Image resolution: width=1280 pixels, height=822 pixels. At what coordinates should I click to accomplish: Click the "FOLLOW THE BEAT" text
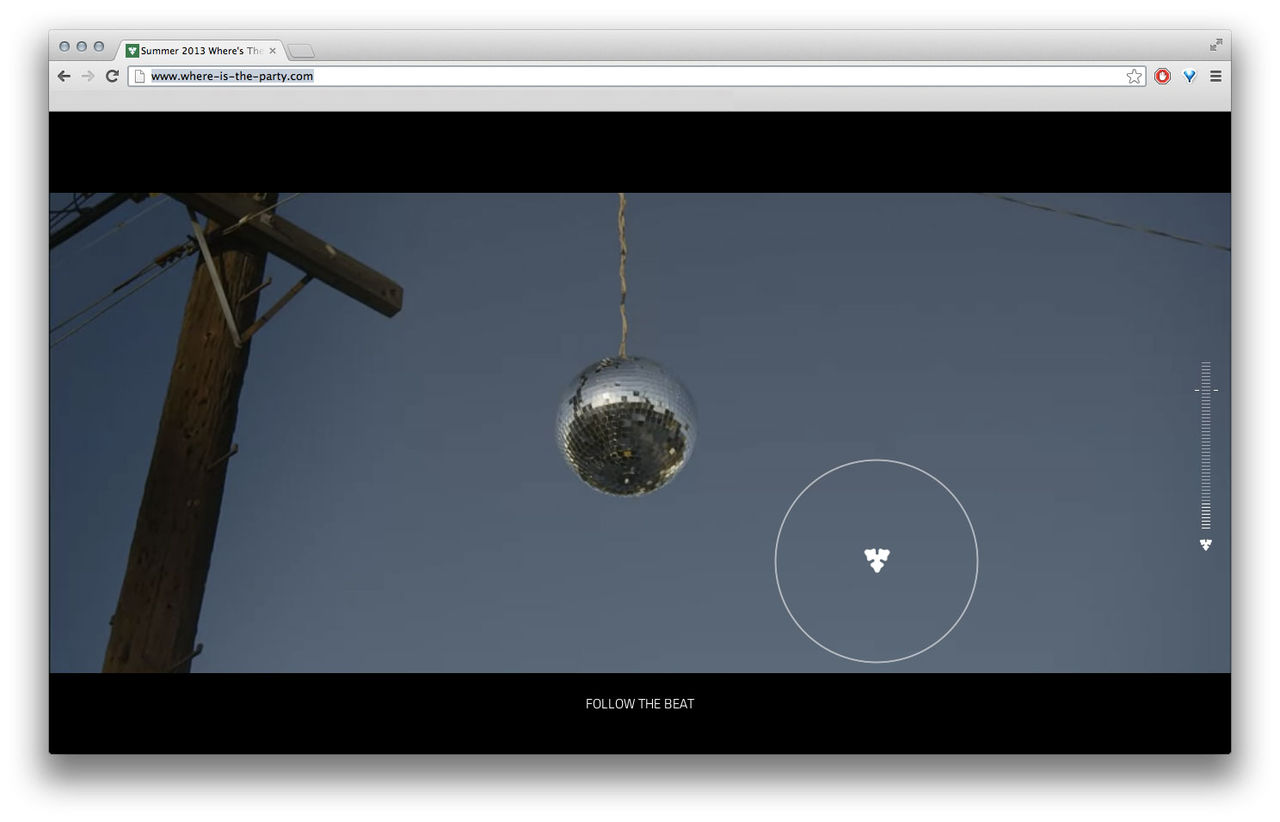(x=639, y=704)
